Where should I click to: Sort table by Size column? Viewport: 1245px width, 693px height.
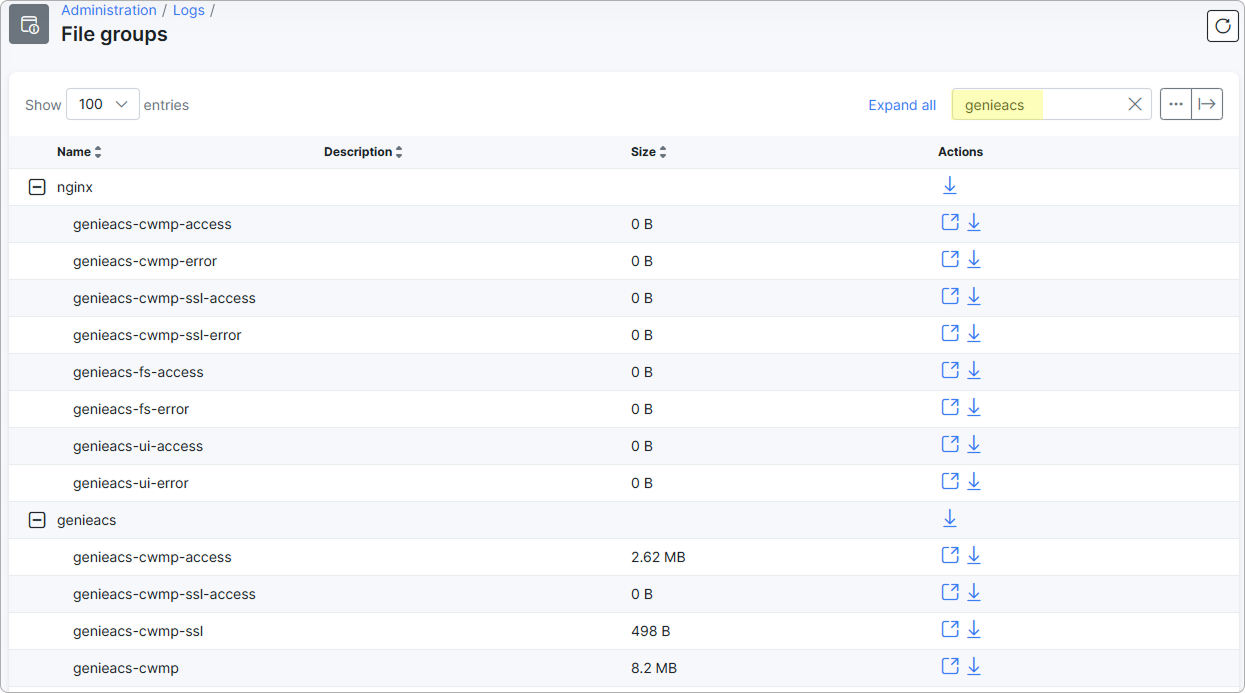649,152
